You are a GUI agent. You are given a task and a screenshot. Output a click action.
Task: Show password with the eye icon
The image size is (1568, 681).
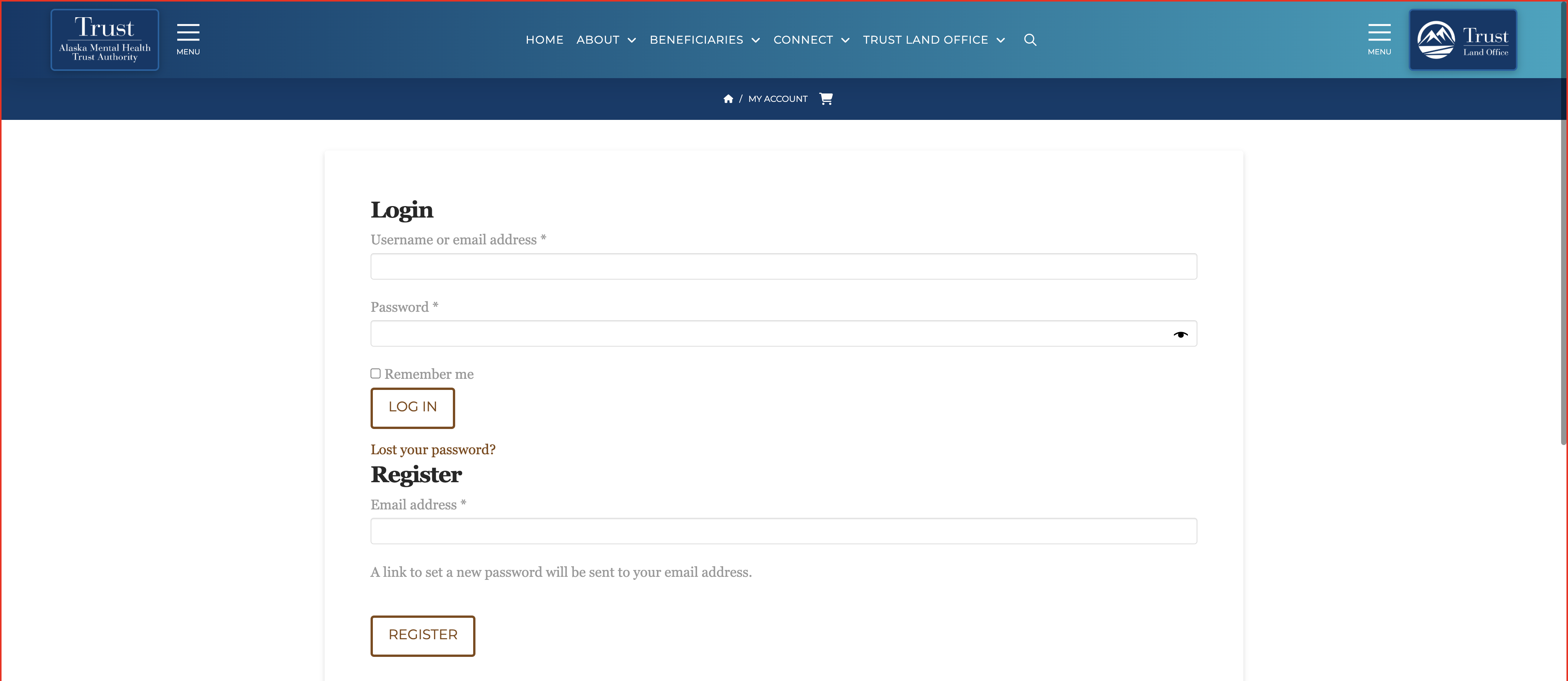coord(1180,334)
